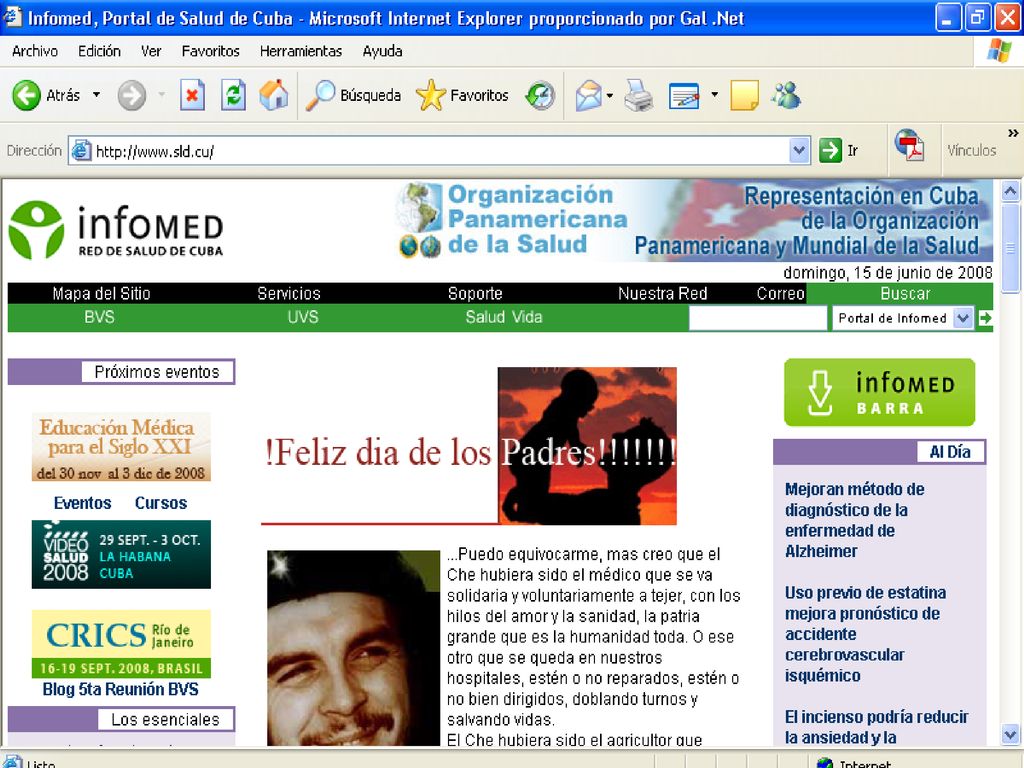Click the vertical scrollbar thumb
This screenshot has width=1024, height=768.
pyautogui.click(x=1010, y=248)
